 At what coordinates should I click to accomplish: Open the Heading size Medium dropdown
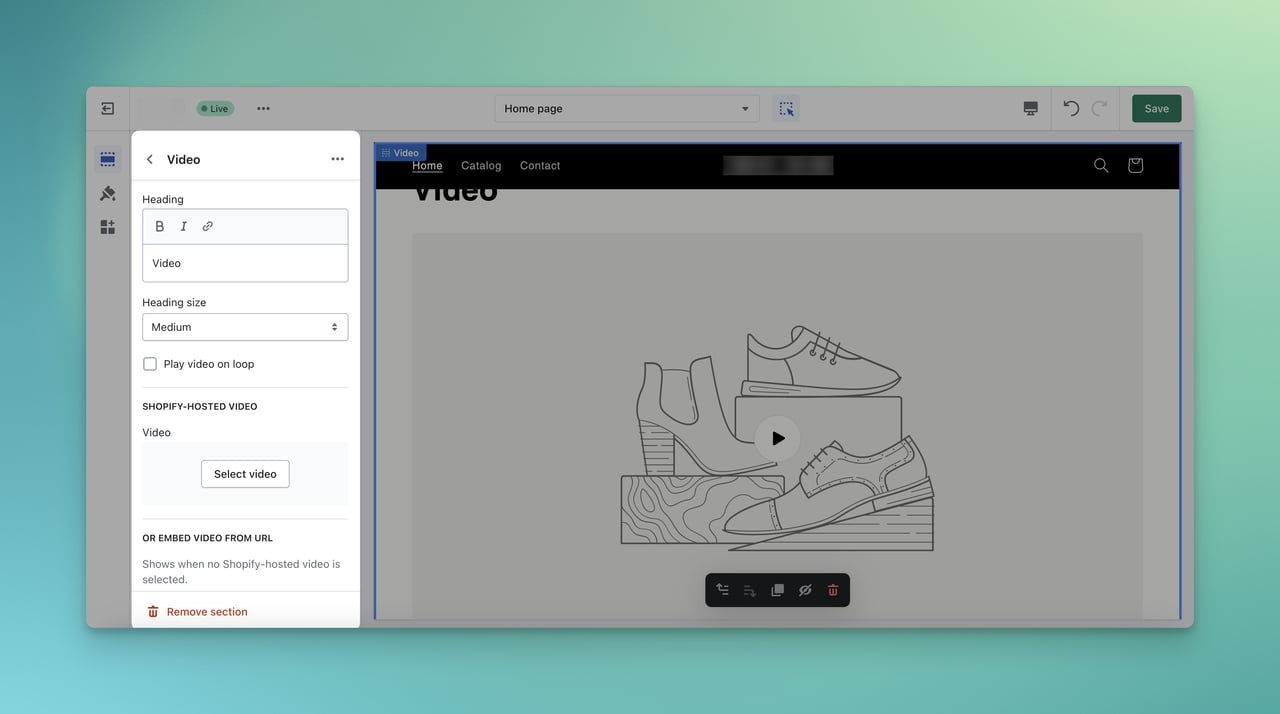tap(245, 327)
